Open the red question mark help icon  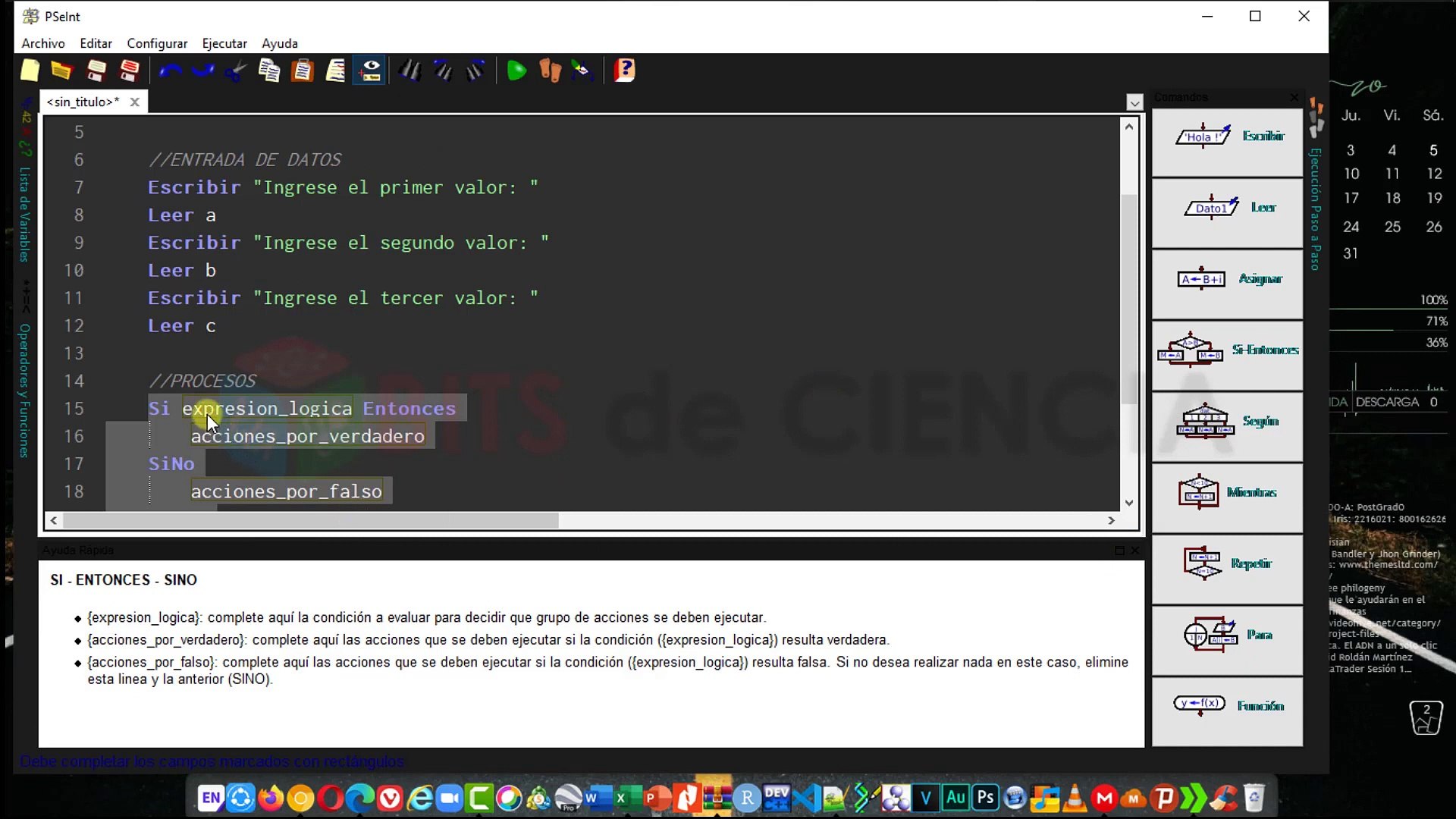625,71
